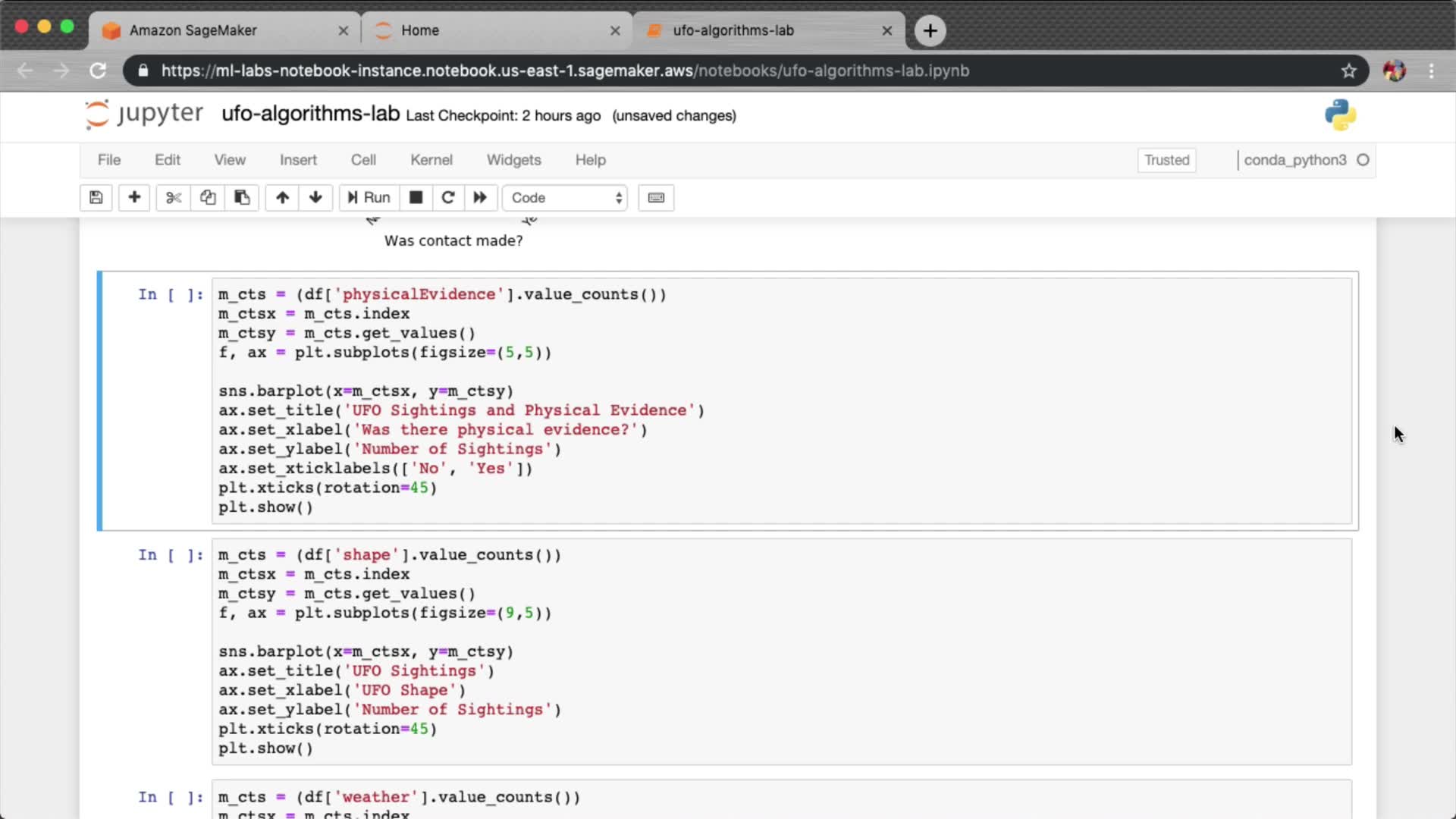
Task: Click the save and checkpoint icon
Action: click(96, 198)
